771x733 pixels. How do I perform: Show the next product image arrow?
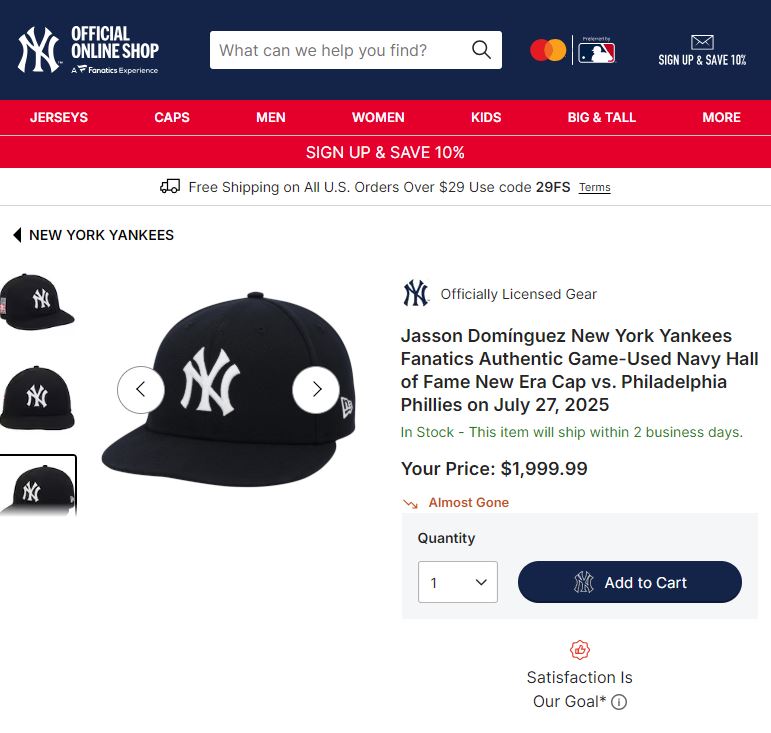click(x=316, y=389)
